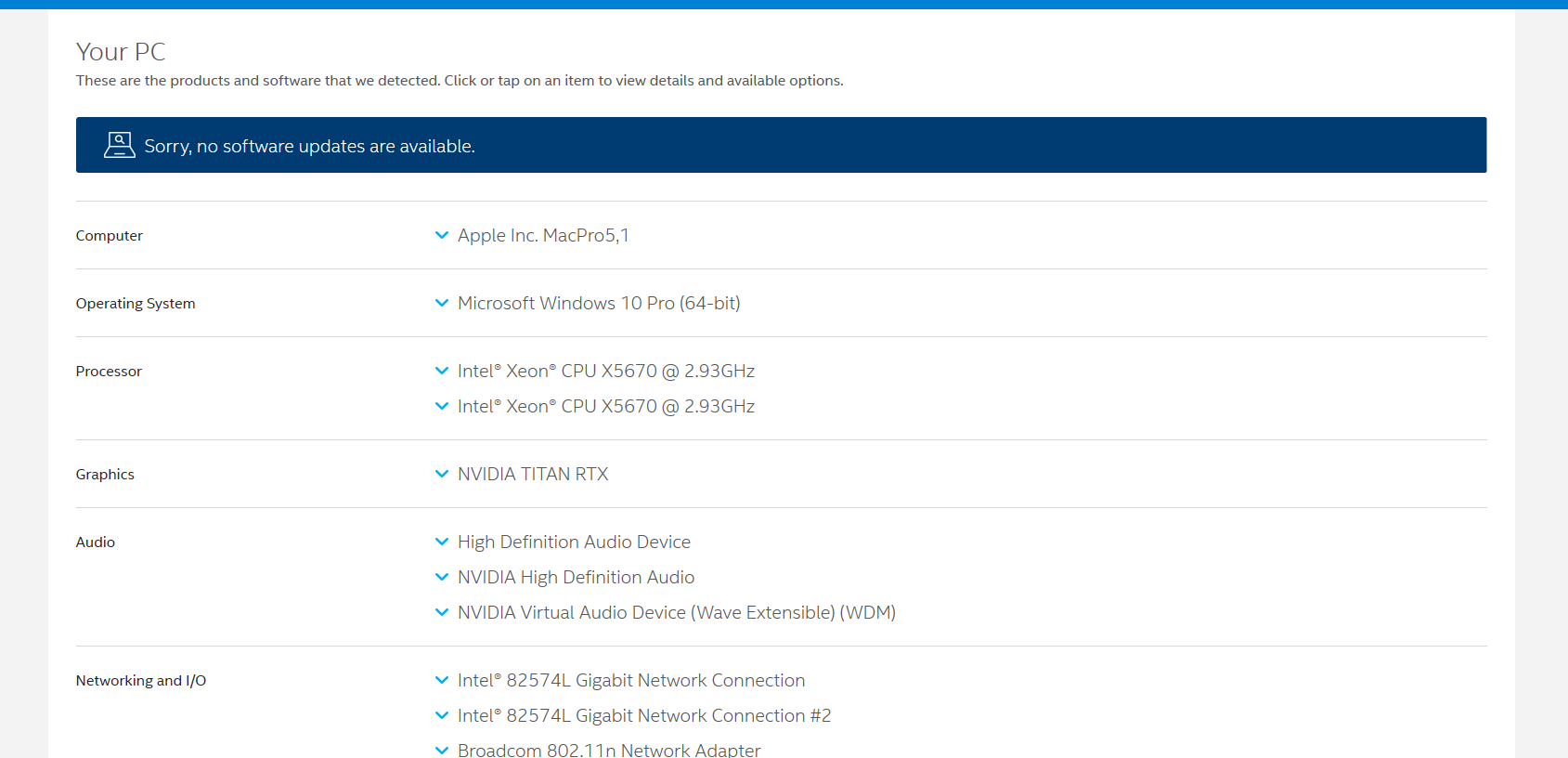Screen dimensions: 1568x758
Task: Open Broadcom 802.11n Network Adapter details
Action: (609, 749)
